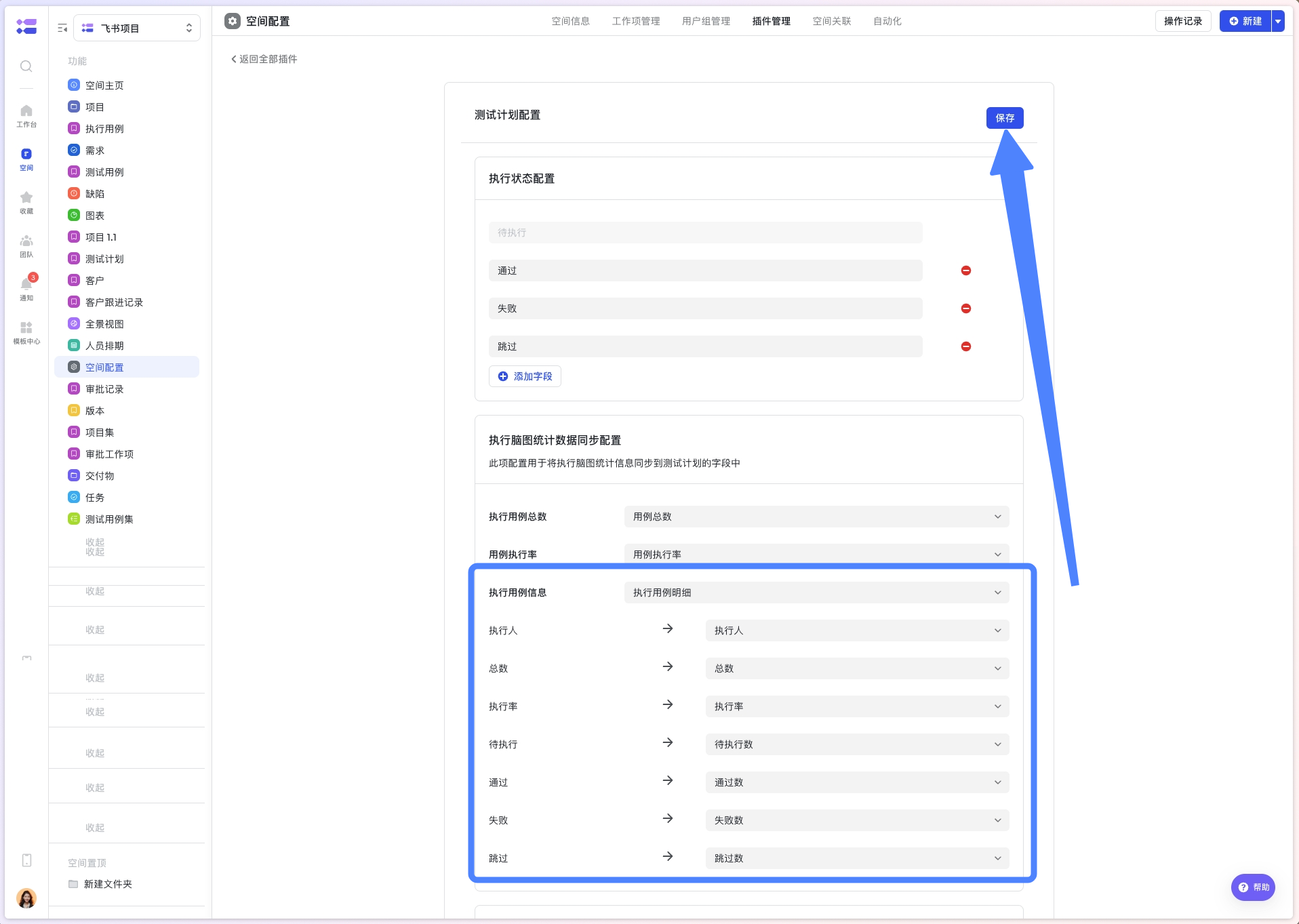Viewport: 1299px width, 924px height.
Task: Click the 操作记录 button
Action: [x=1183, y=21]
